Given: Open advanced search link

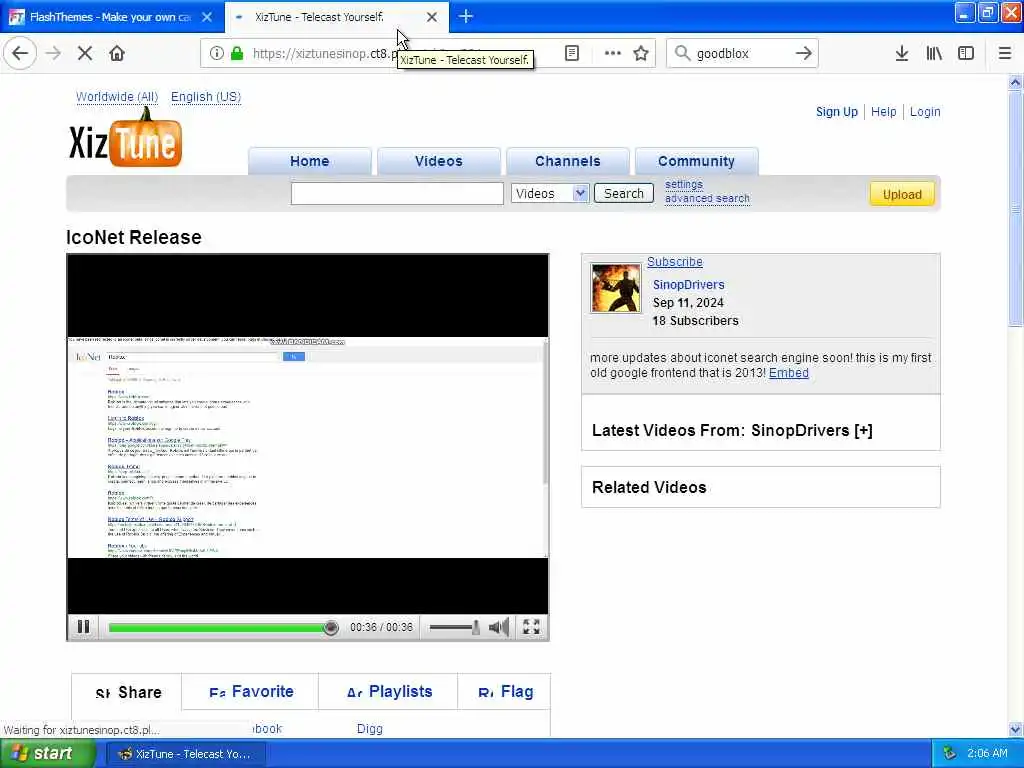Looking at the screenshot, I should tap(707, 199).
